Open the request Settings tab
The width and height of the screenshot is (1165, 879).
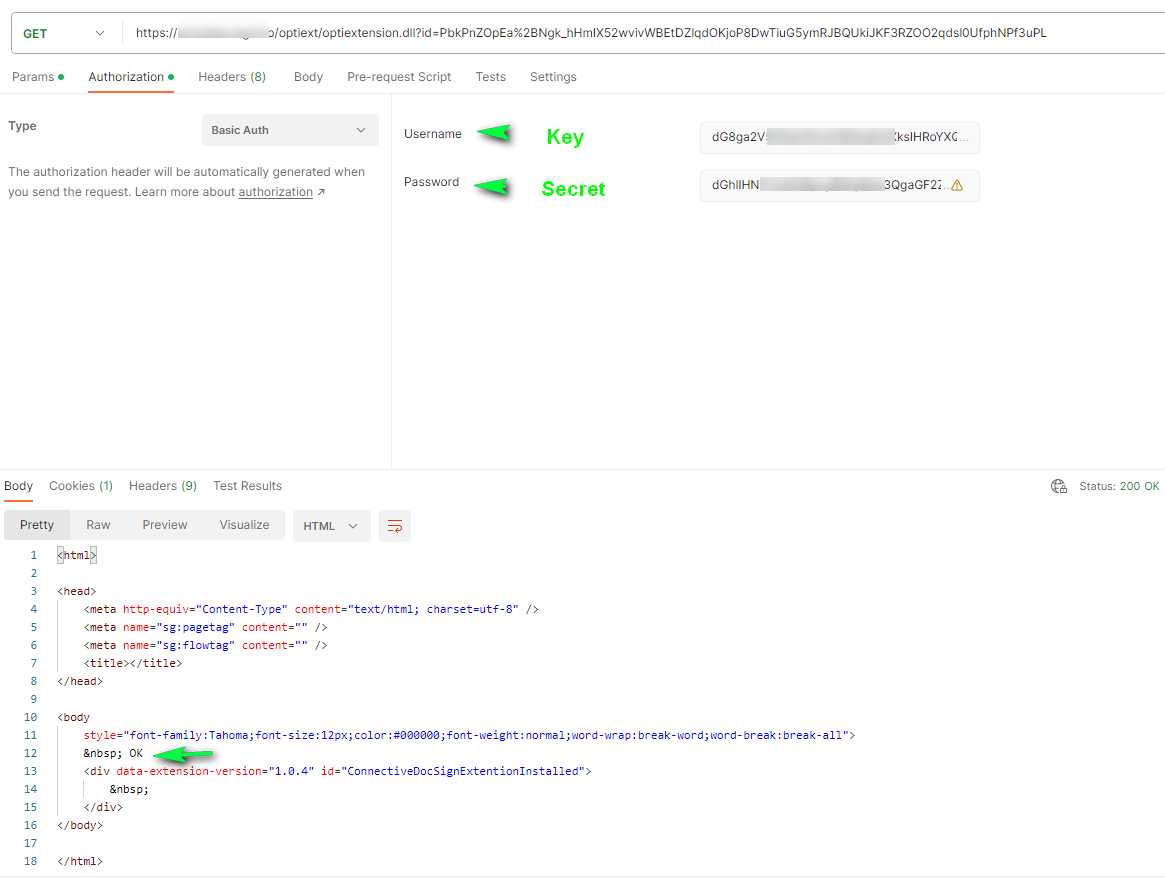tap(553, 77)
